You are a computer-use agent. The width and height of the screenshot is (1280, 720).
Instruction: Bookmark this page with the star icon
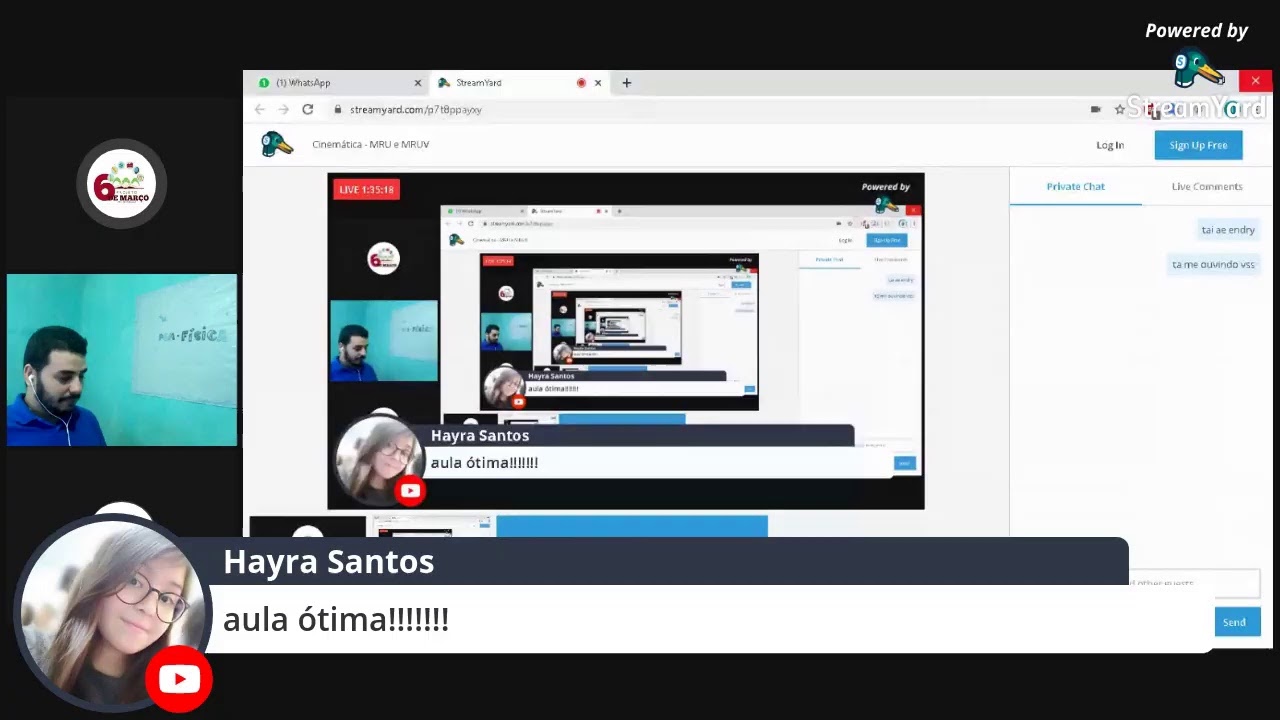pyautogui.click(x=1119, y=109)
